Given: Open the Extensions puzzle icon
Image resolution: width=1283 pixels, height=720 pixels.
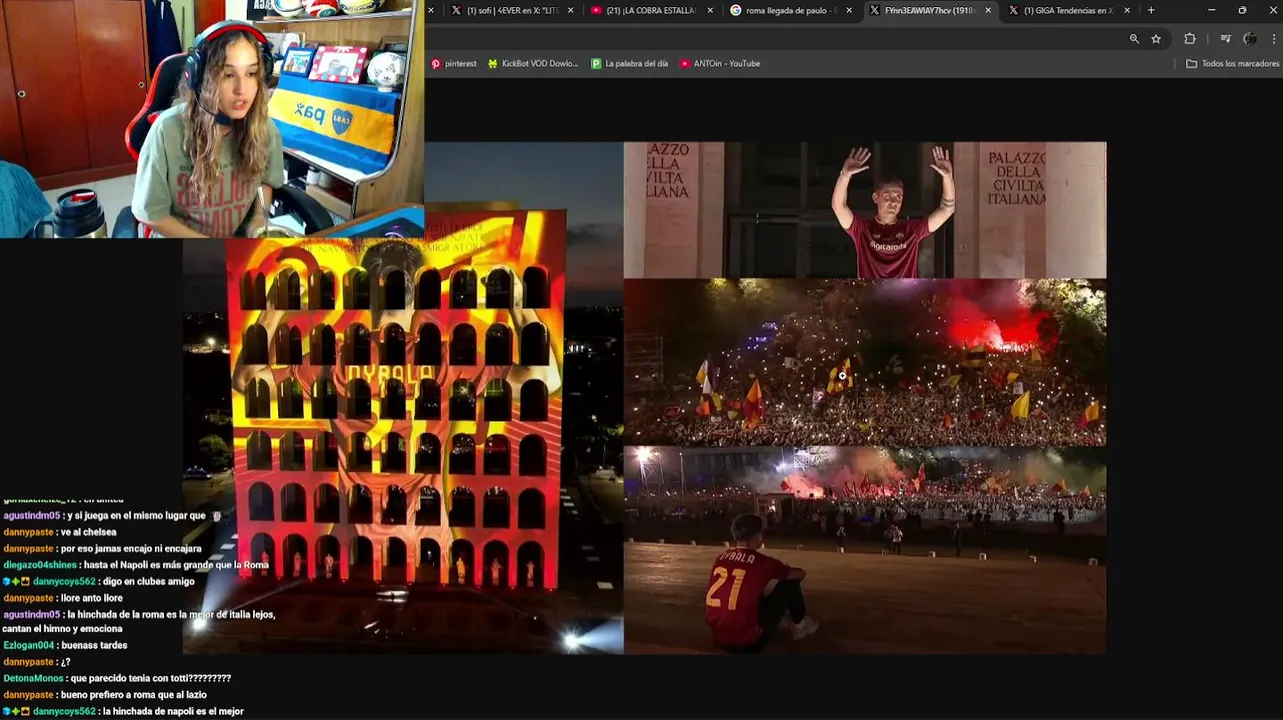Looking at the screenshot, I should click(x=1190, y=39).
